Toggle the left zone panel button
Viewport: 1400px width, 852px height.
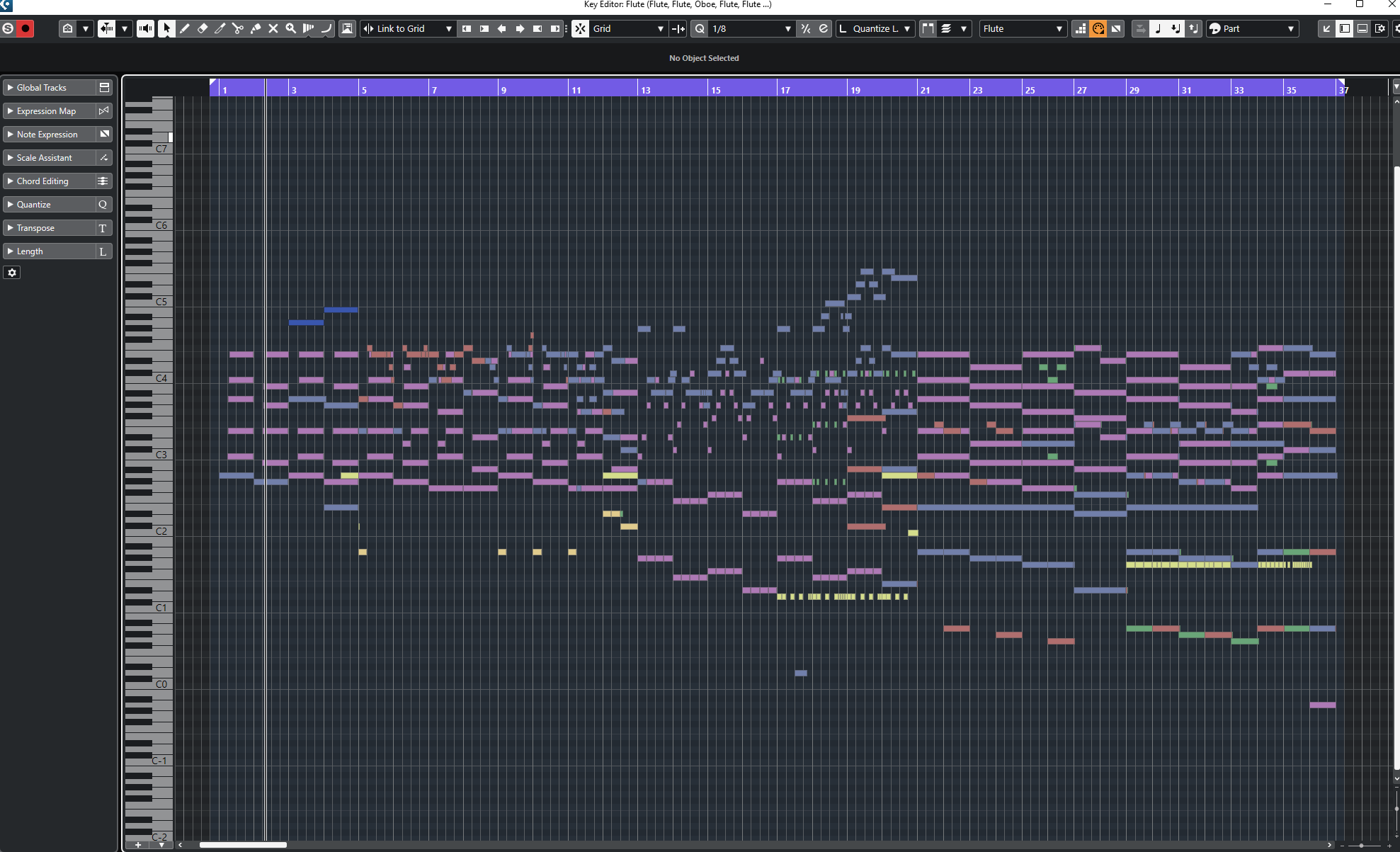1344,28
